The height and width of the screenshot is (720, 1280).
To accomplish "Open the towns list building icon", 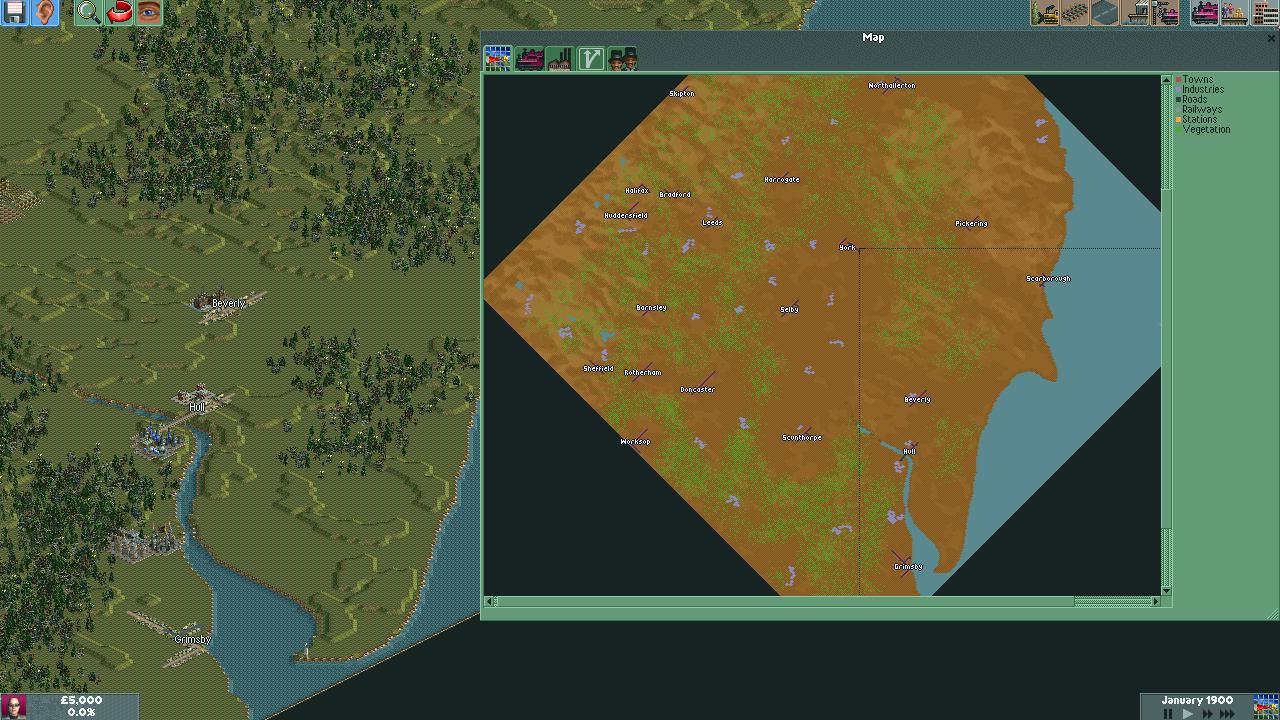I will point(1265,13).
